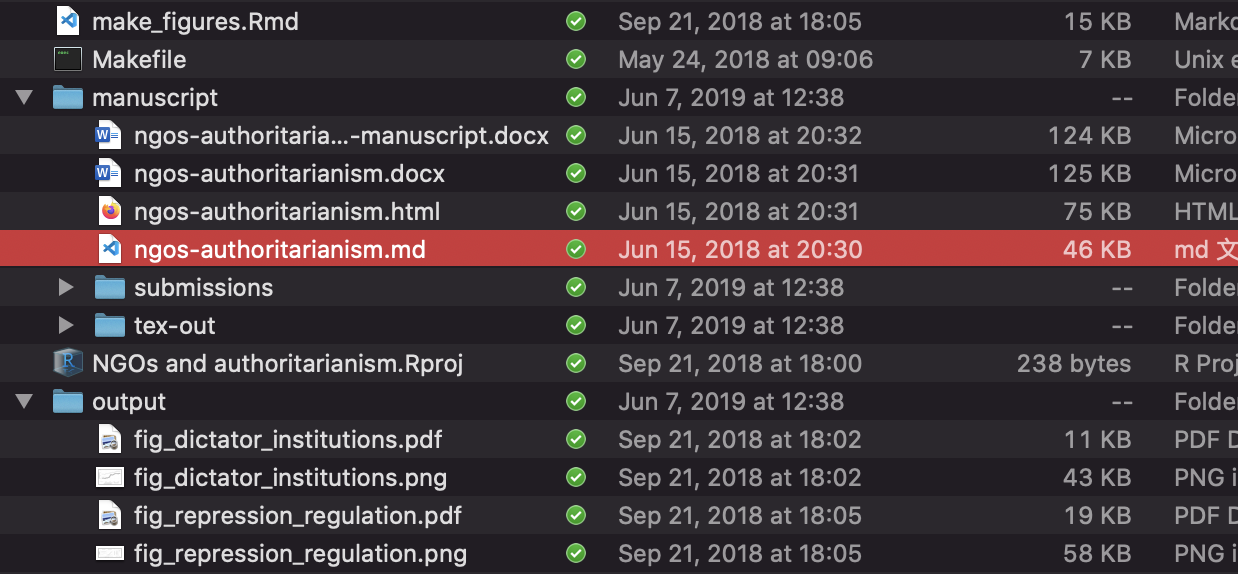The height and width of the screenshot is (574, 1238).
Task: Click the green sync checkmark for the tex-out folder
Action: click(x=575, y=325)
